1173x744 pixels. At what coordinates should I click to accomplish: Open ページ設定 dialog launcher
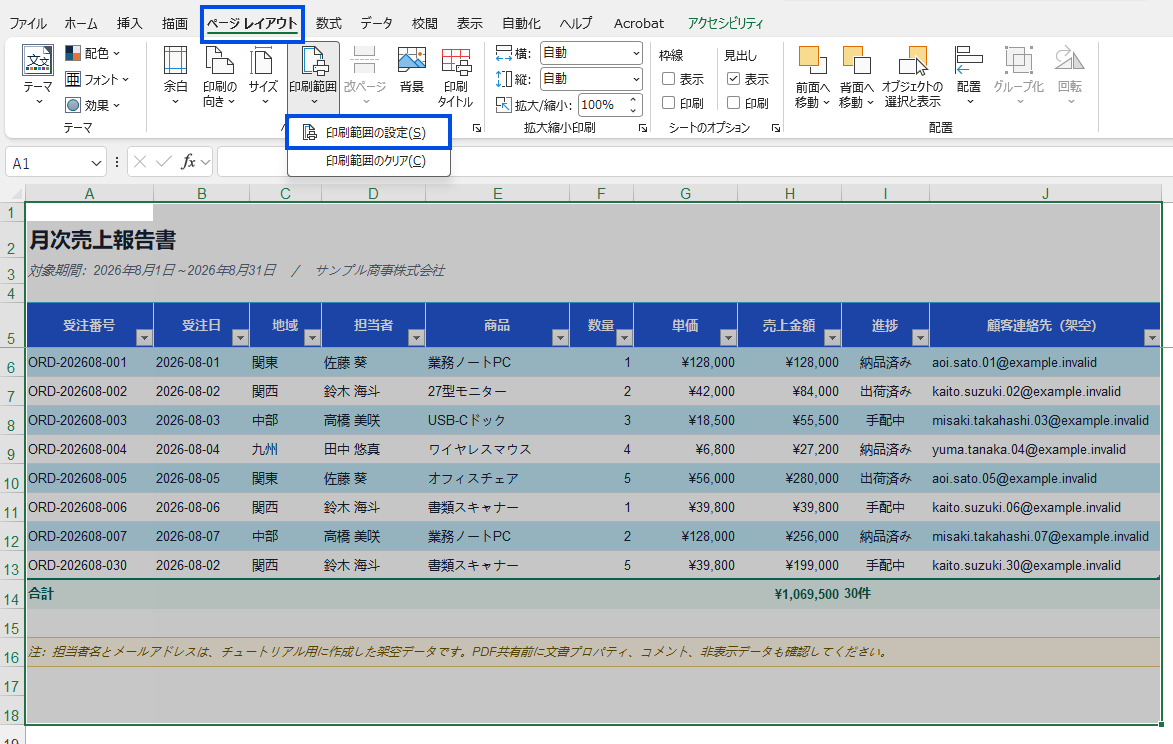click(x=477, y=129)
